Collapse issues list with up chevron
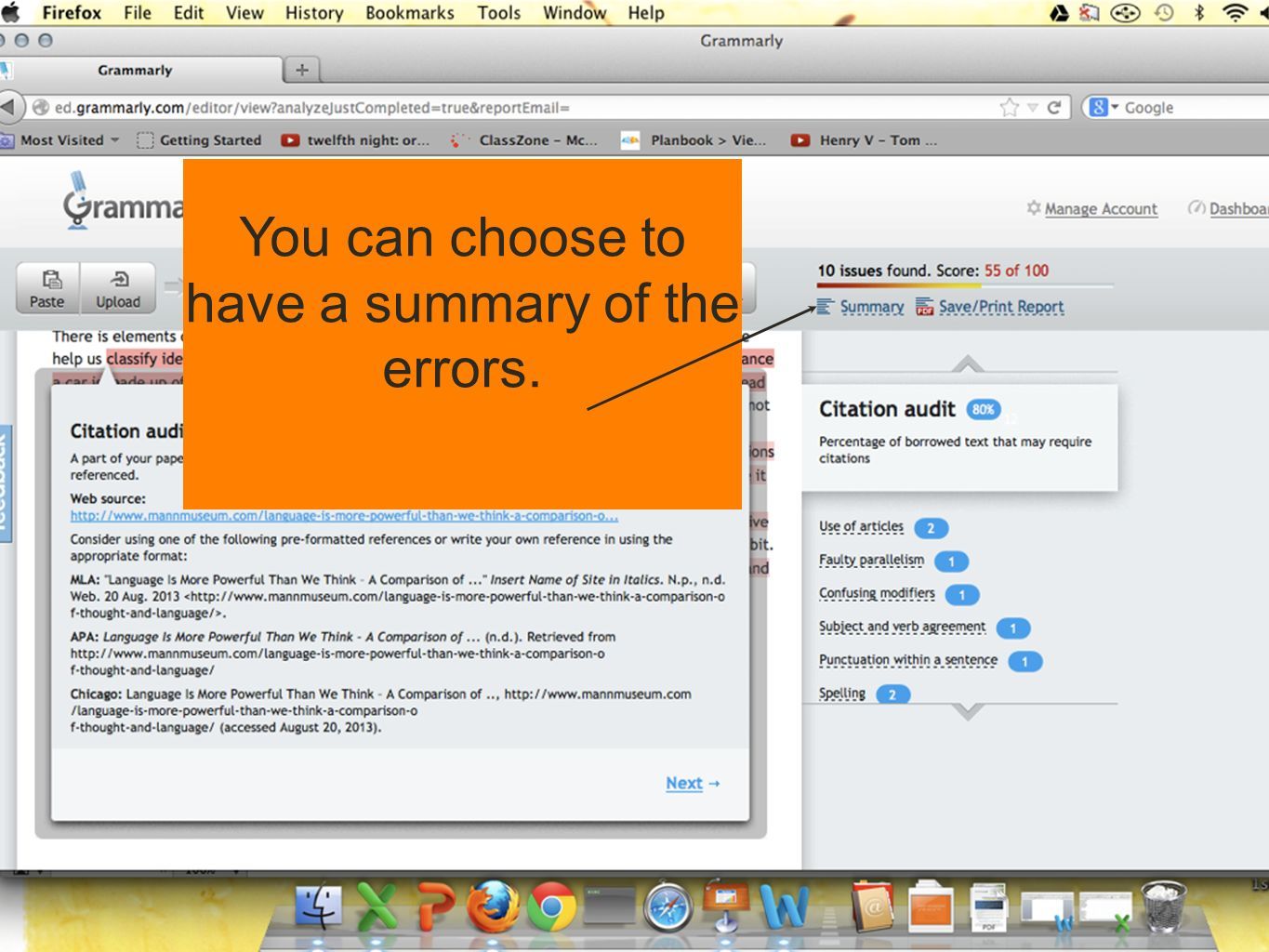Image resolution: width=1269 pixels, height=952 pixels. point(968,364)
